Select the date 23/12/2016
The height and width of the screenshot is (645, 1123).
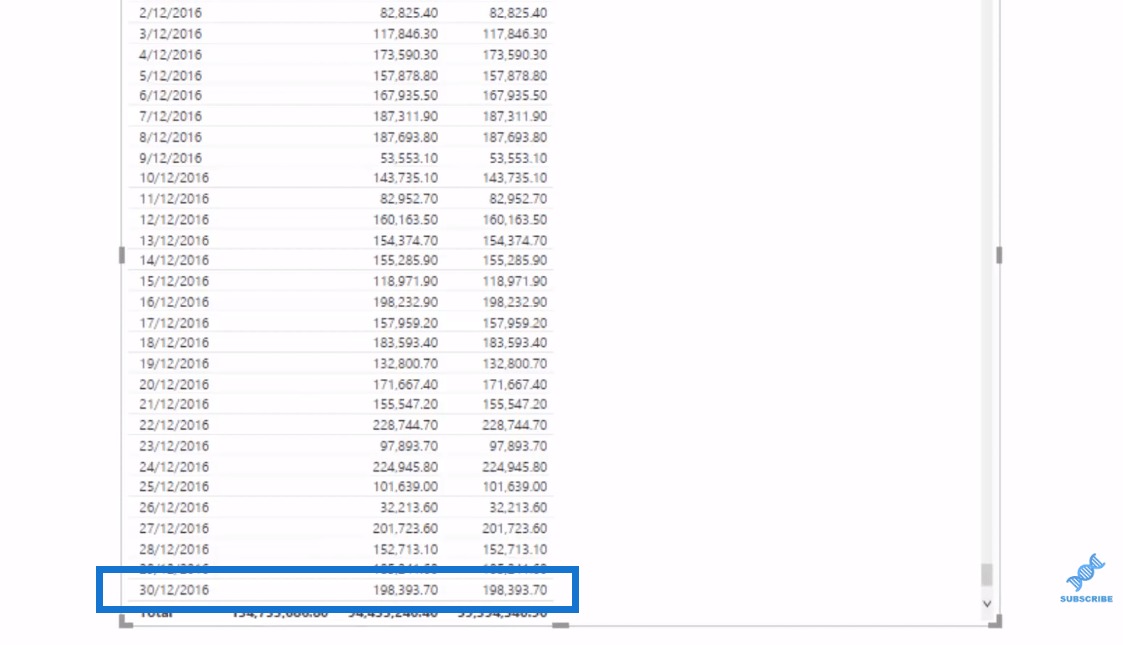point(174,445)
